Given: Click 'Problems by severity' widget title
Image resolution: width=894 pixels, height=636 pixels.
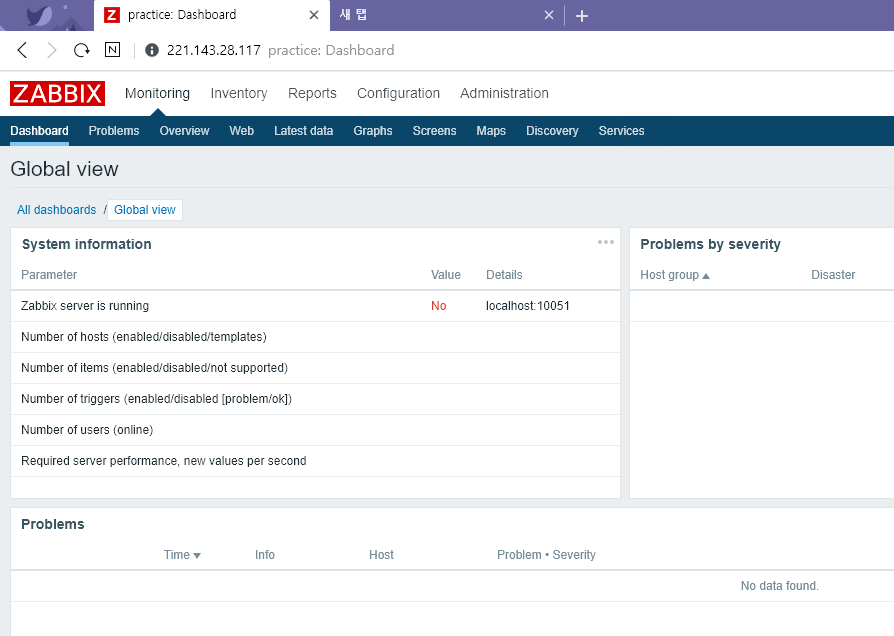Looking at the screenshot, I should tap(710, 244).
